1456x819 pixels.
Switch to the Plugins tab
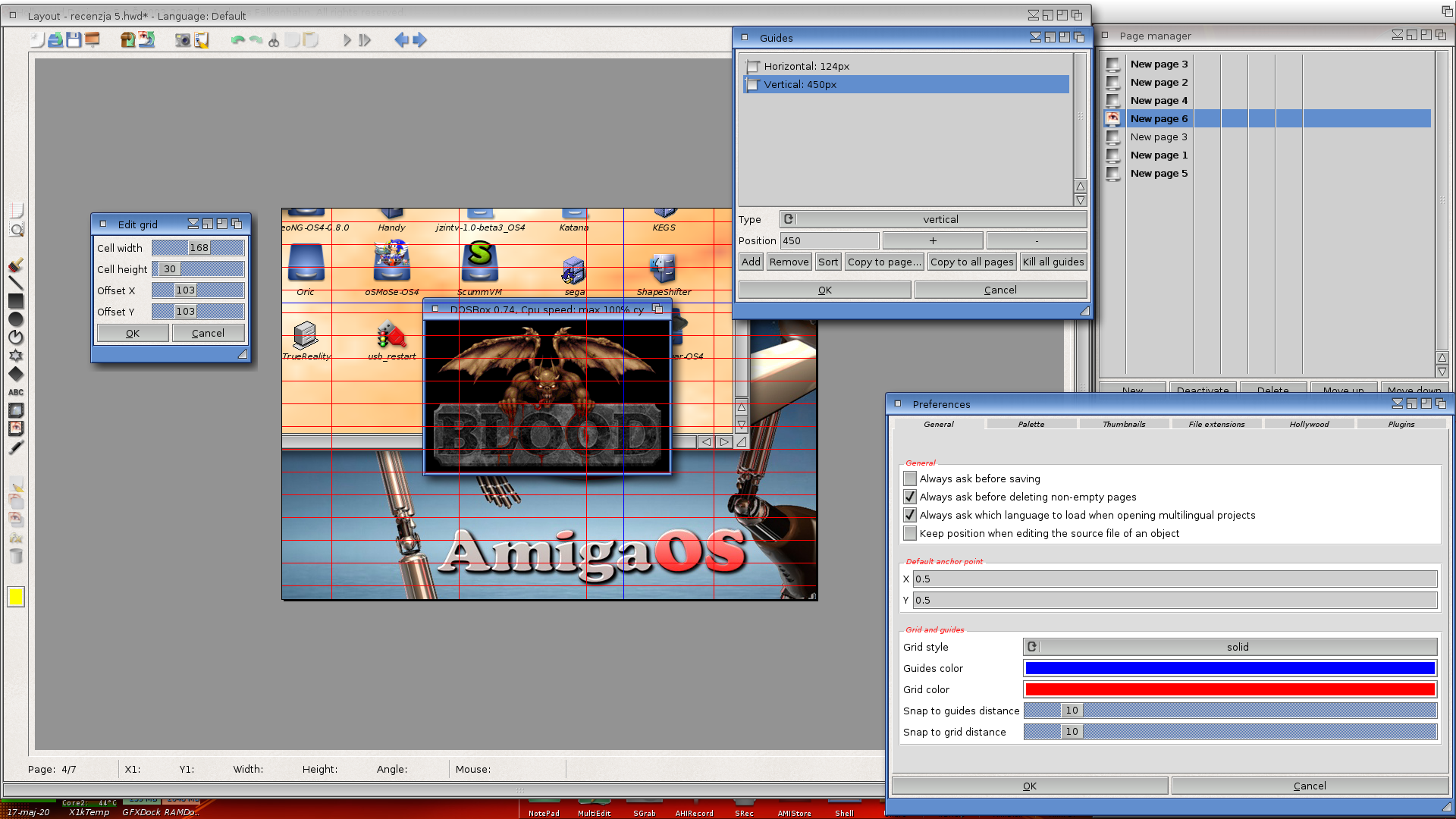(x=1401, y=424)
